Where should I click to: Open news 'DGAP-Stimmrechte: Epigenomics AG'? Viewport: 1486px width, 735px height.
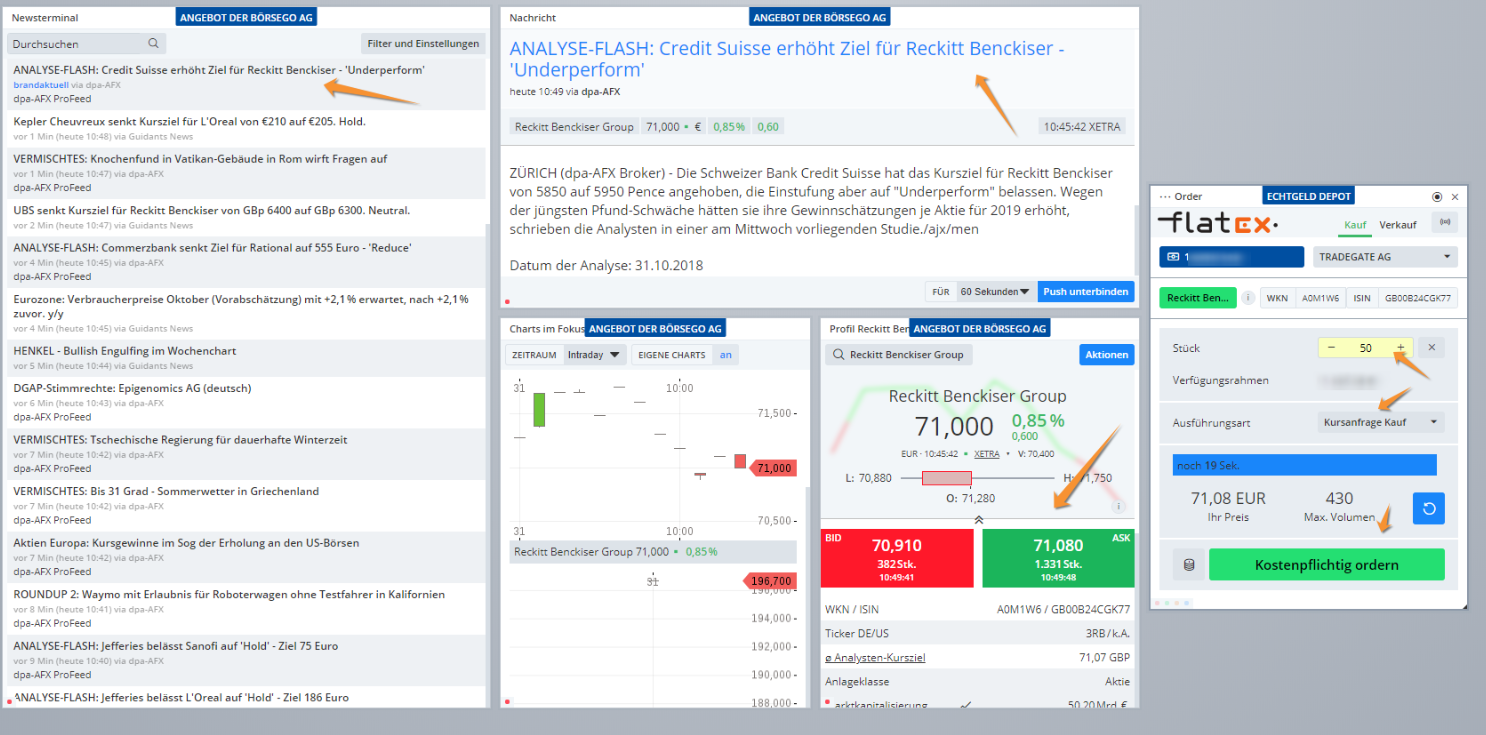tap(246, 402)
